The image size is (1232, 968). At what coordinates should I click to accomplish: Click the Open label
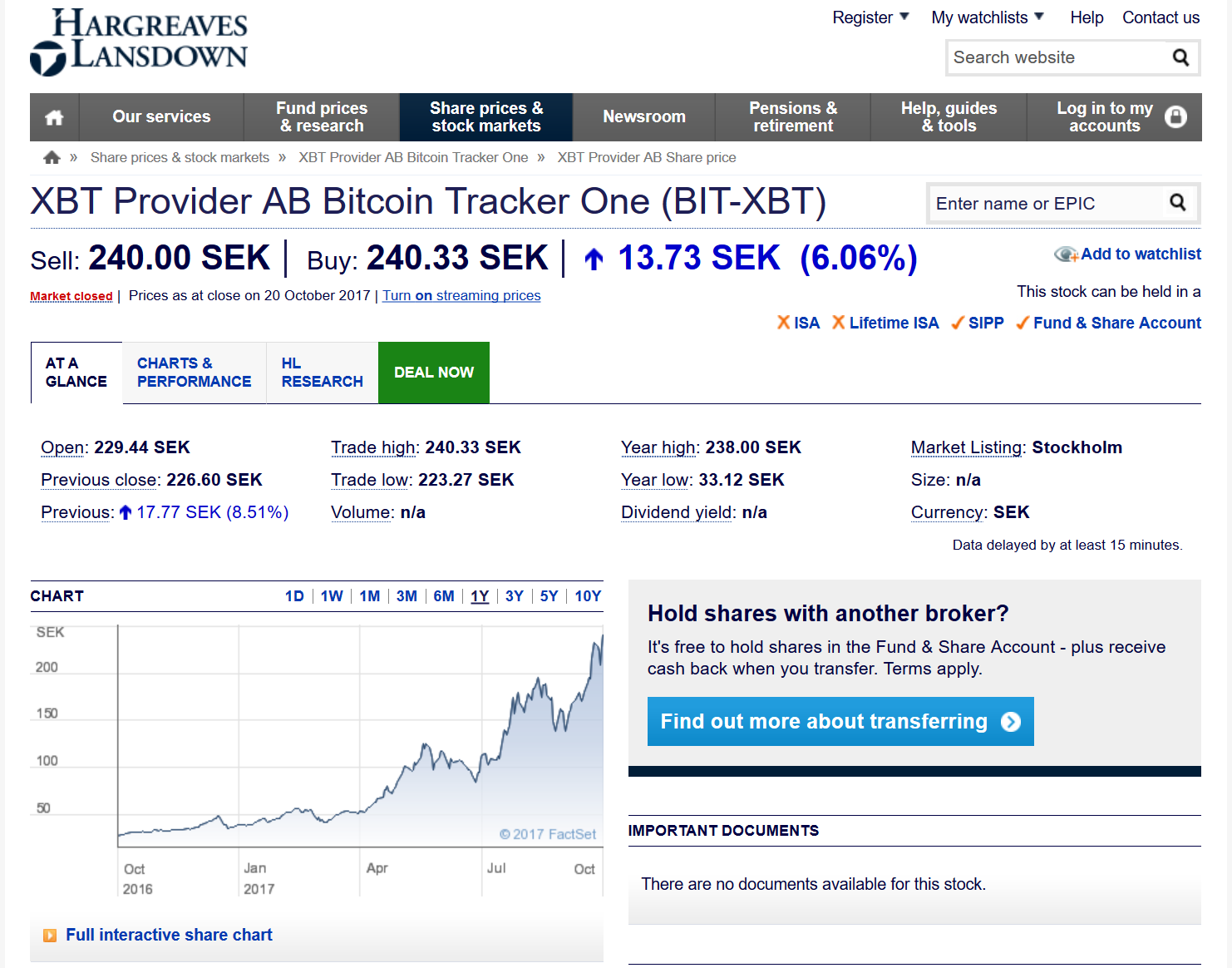pyautogui.click(x=64, y=447)
